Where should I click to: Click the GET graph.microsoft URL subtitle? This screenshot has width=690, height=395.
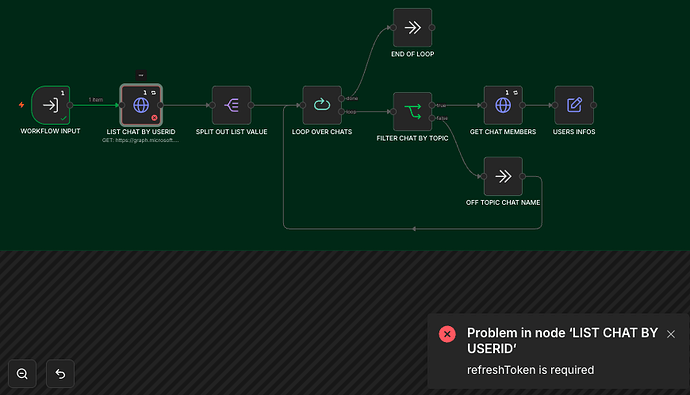141,140
